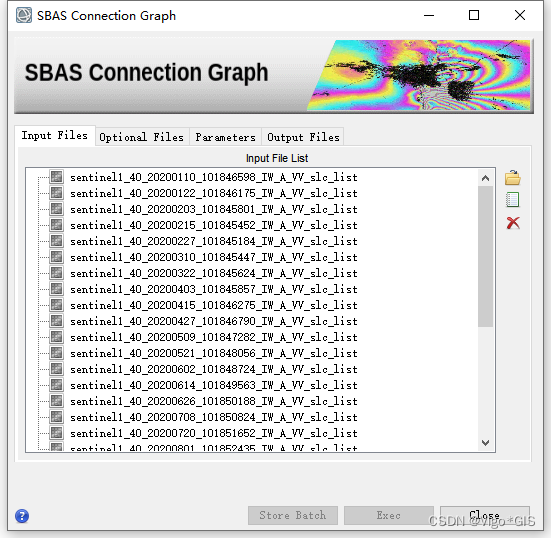Screen dimensions: 551x538
Task: Click file icon for sentinel1_40_20200602 row
Action: point(56,368)
